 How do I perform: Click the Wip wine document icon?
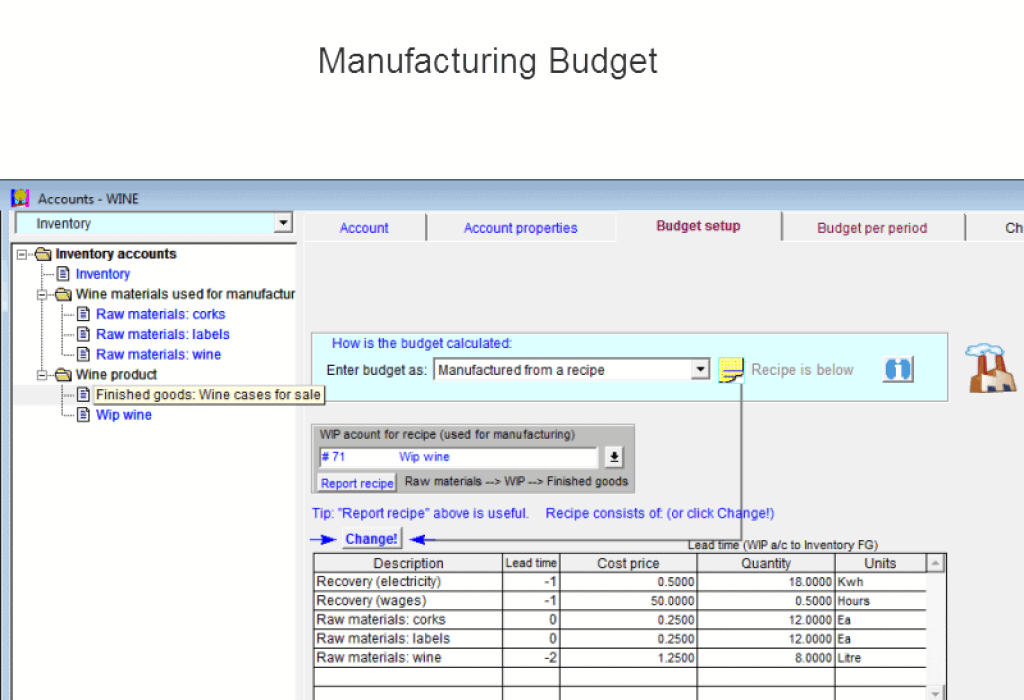[x=84, y=415]
